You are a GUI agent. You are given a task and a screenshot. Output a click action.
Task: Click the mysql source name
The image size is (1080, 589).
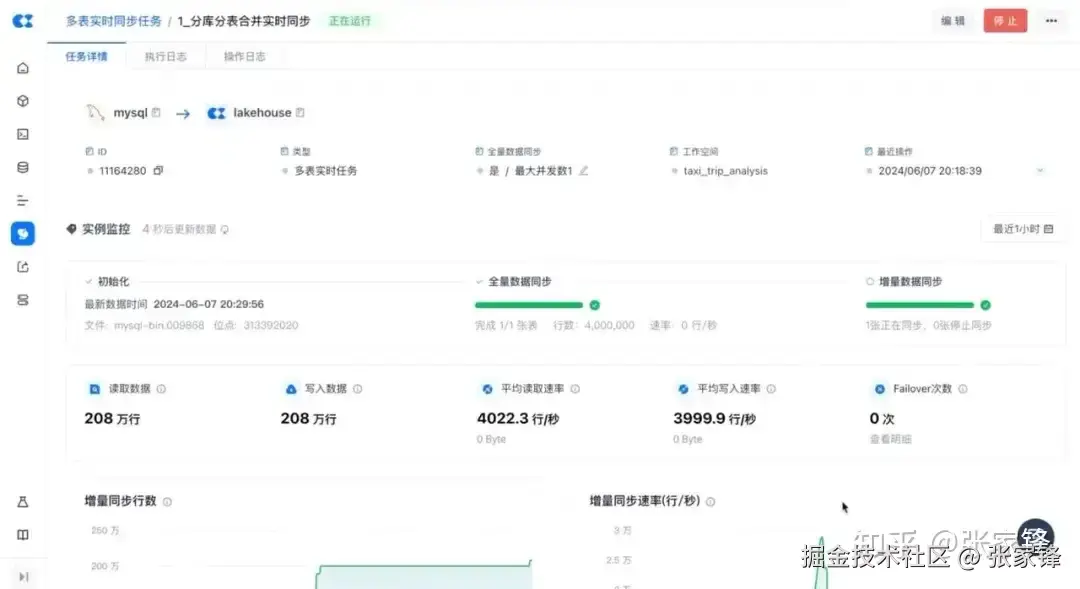(130, 112)
